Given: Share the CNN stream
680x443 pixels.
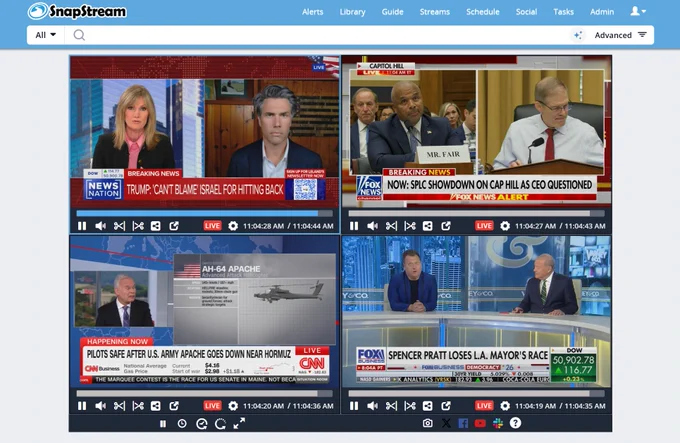Looking at the screenshot, I should pos(156,406).
